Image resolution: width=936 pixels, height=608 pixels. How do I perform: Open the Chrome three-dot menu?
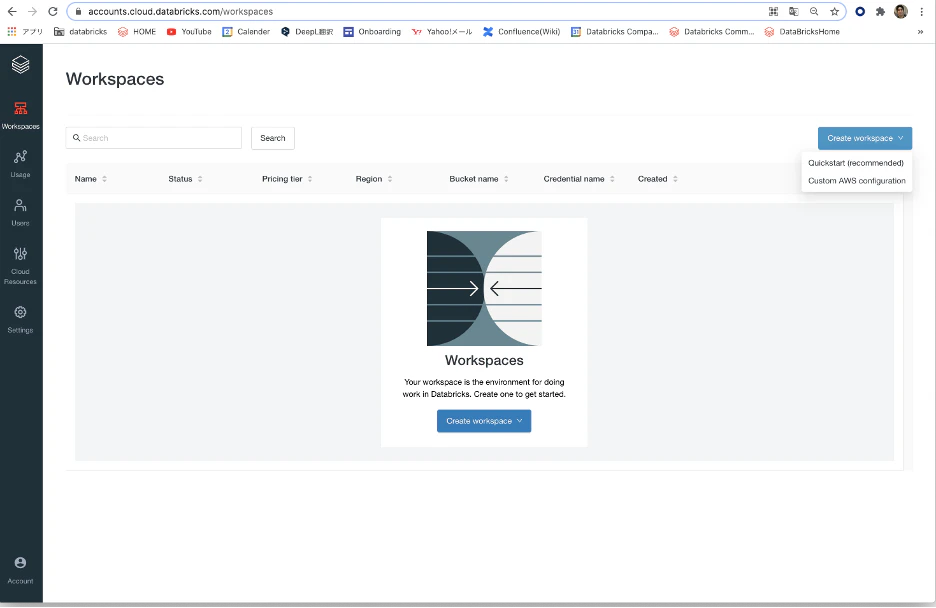click(x=922, y=11)
